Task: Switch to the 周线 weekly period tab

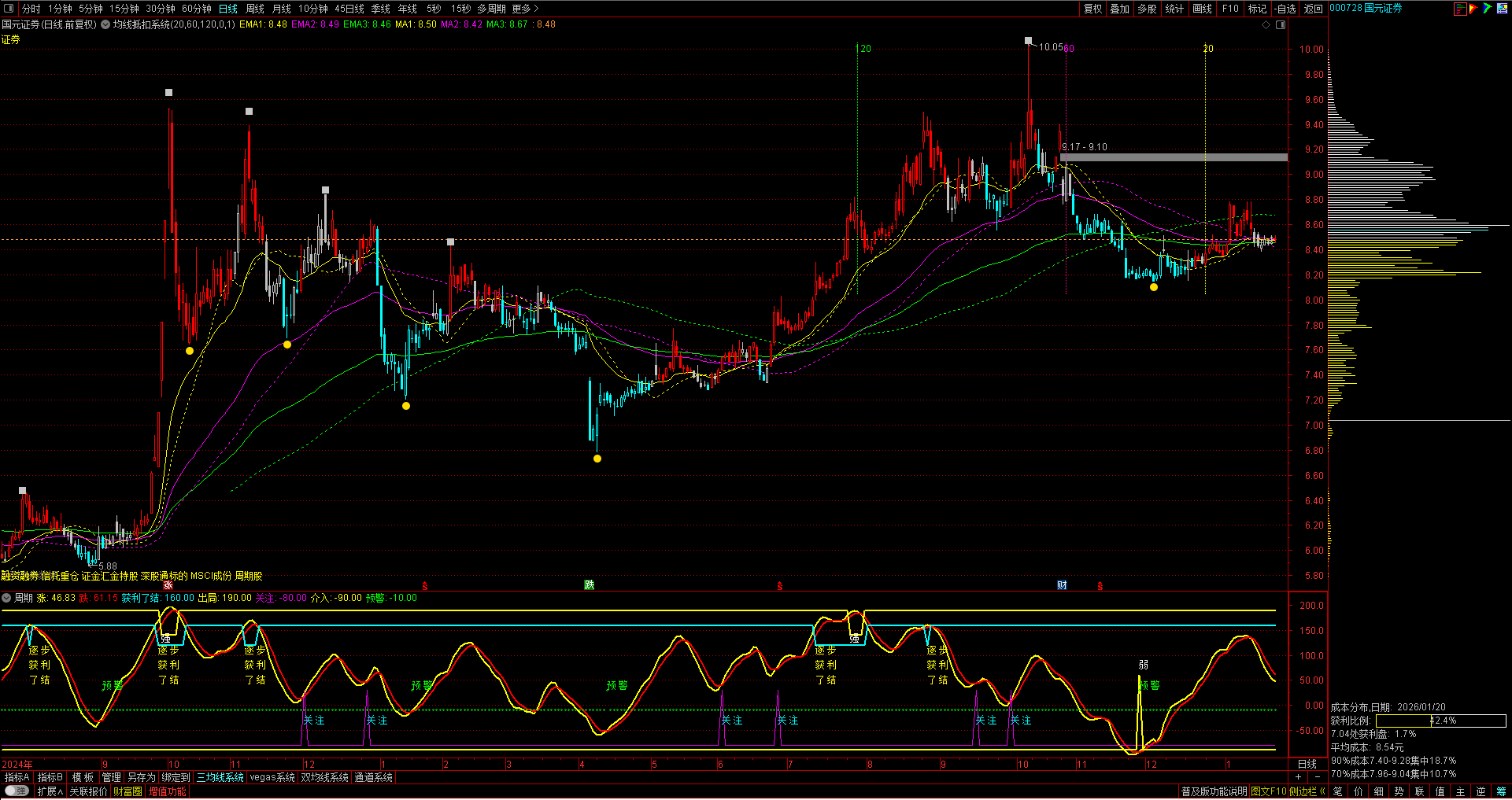Action: (255, 9)
